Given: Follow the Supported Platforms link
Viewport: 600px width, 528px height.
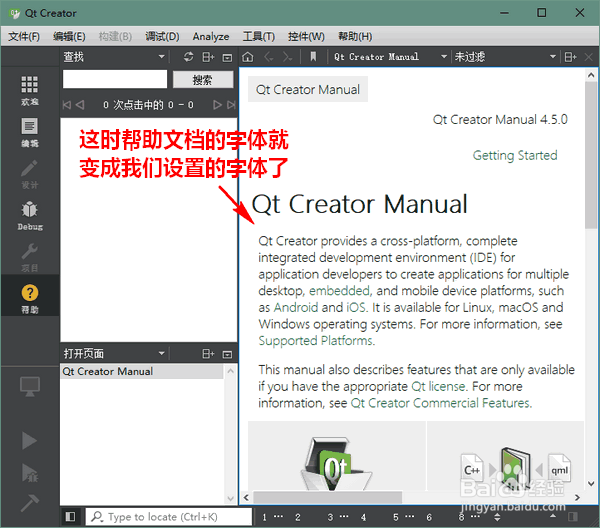Looking at the screenshot, I should coord(316,341).
